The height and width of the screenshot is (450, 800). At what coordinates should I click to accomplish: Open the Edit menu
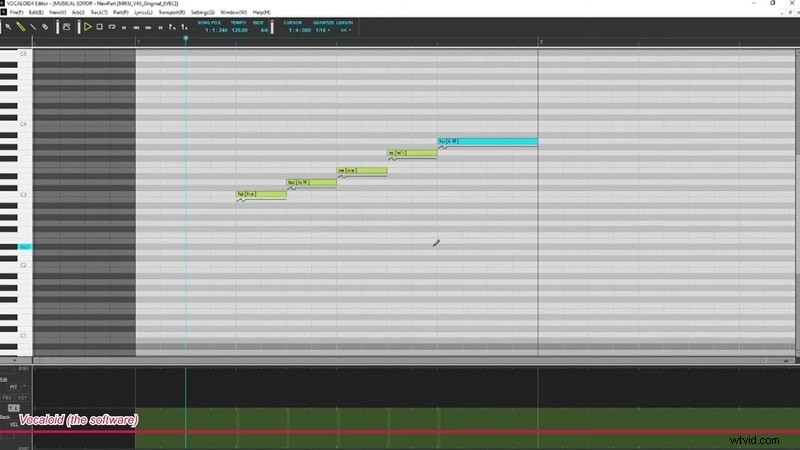coord(36,12)
